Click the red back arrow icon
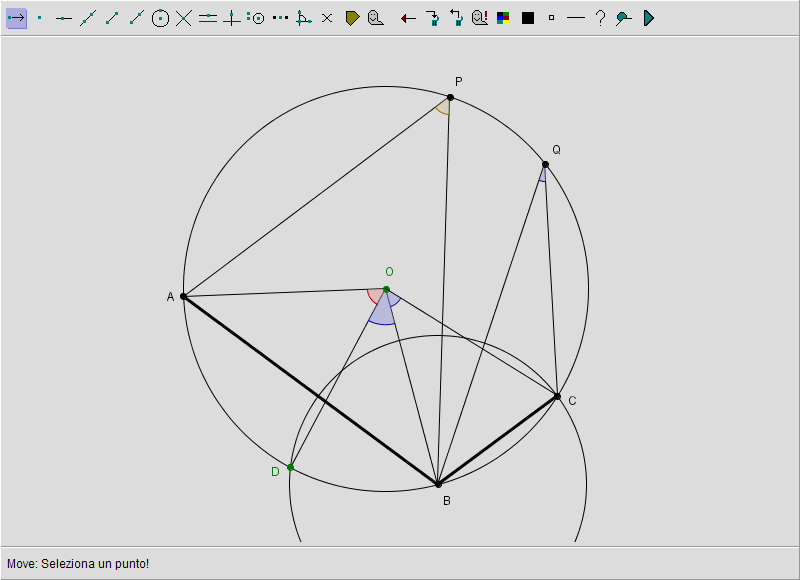 click(x=408, y=19)
